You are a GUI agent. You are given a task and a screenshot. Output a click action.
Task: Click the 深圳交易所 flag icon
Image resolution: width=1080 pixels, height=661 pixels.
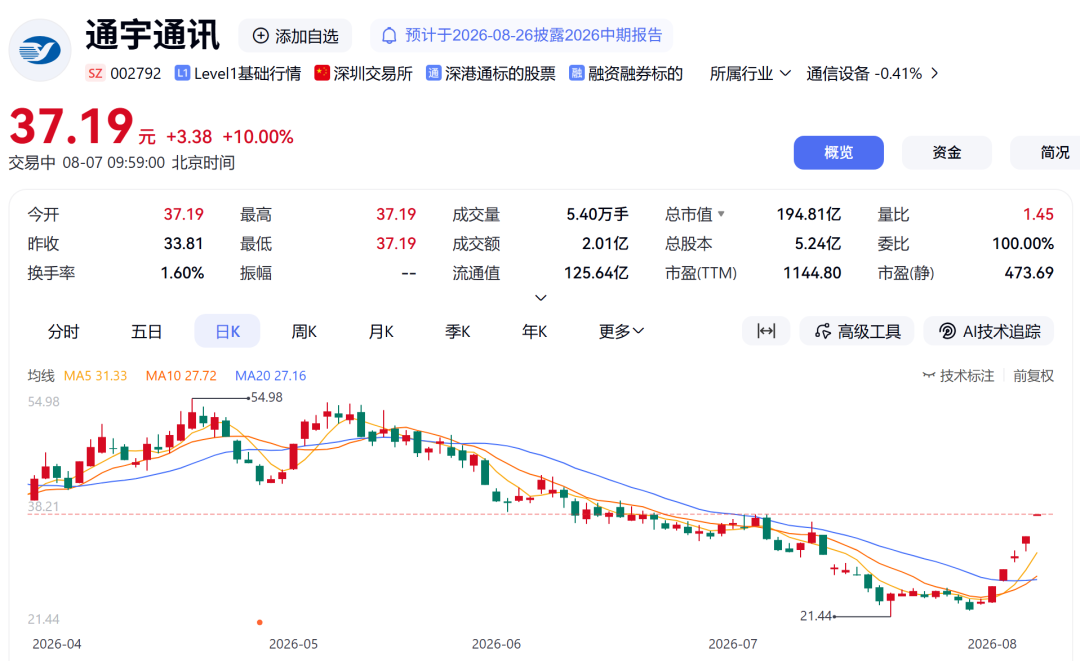(322, 73)
